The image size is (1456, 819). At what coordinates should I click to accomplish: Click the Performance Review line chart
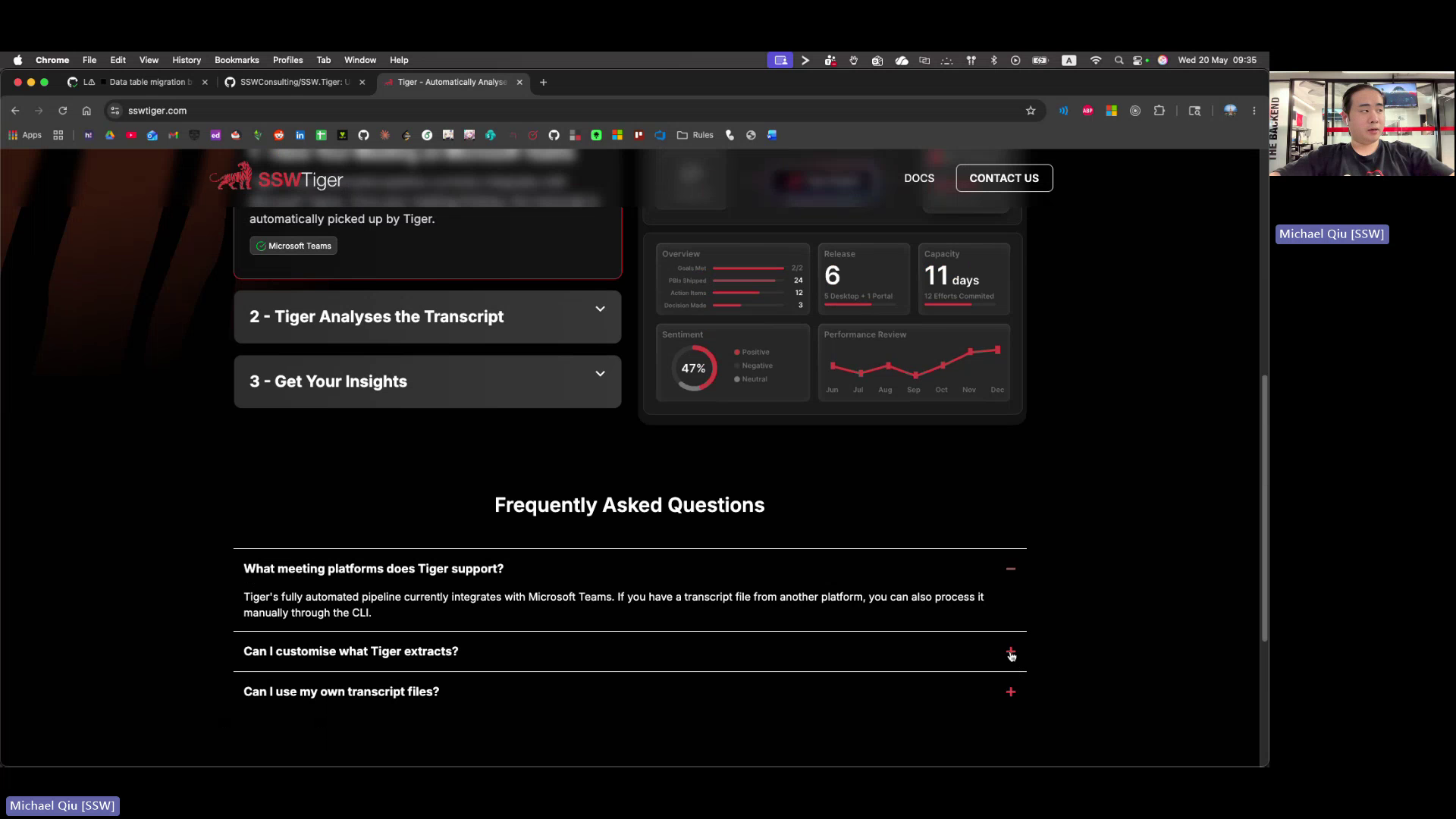pos(915,363)
